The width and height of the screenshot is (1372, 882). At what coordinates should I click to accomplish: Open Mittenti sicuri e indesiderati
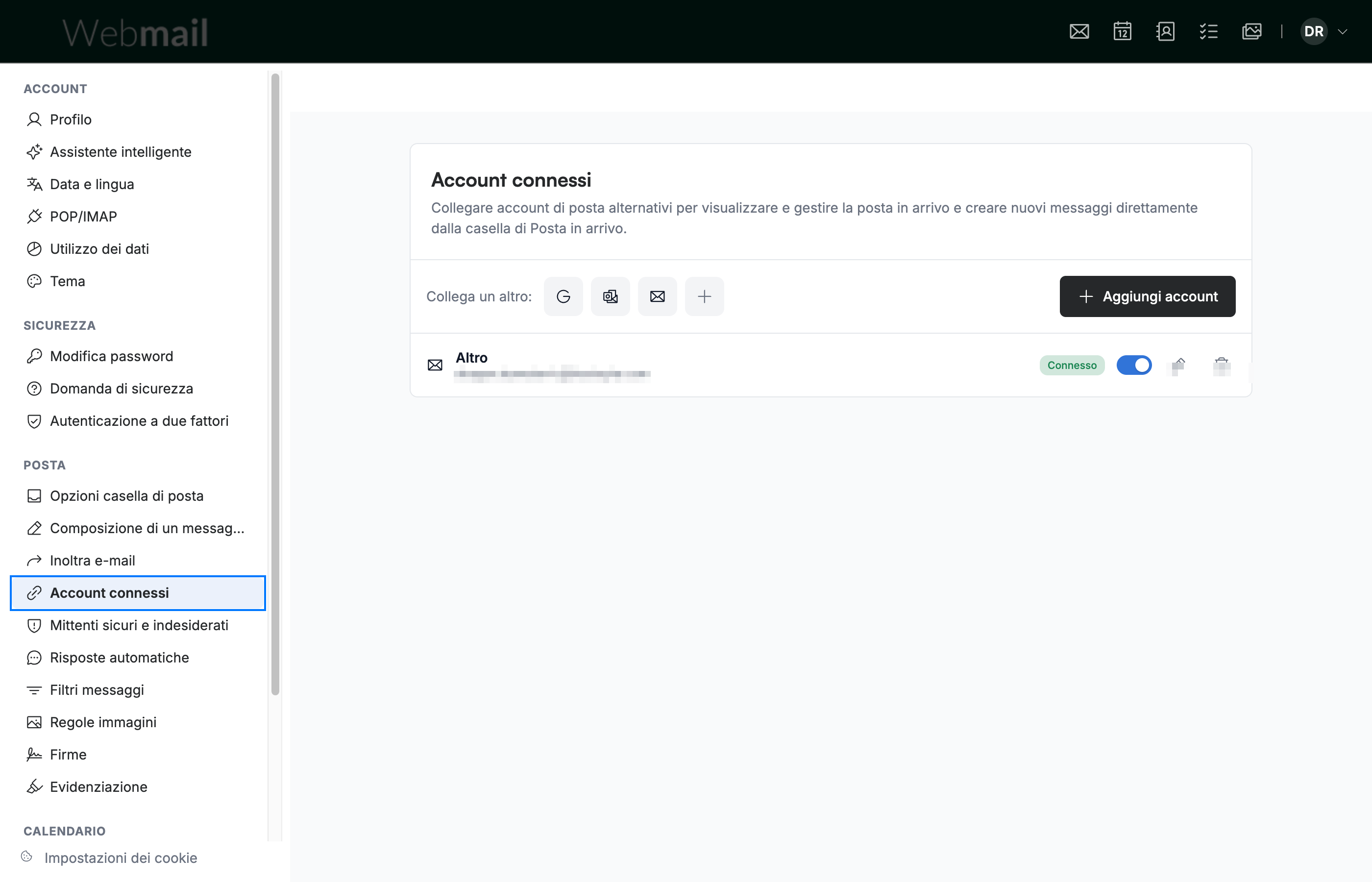(x=138, y=625)
